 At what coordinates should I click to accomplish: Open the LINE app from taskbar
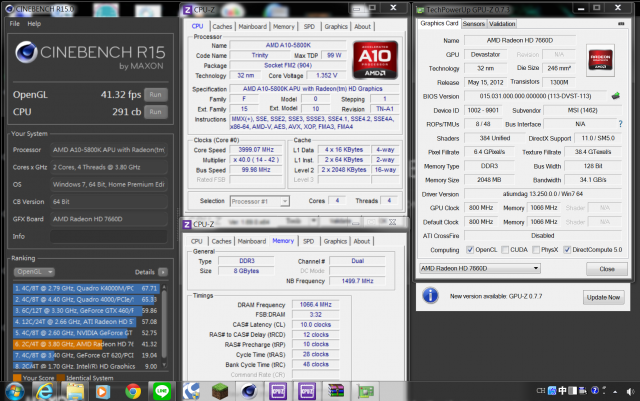click(x=162, y=391)
